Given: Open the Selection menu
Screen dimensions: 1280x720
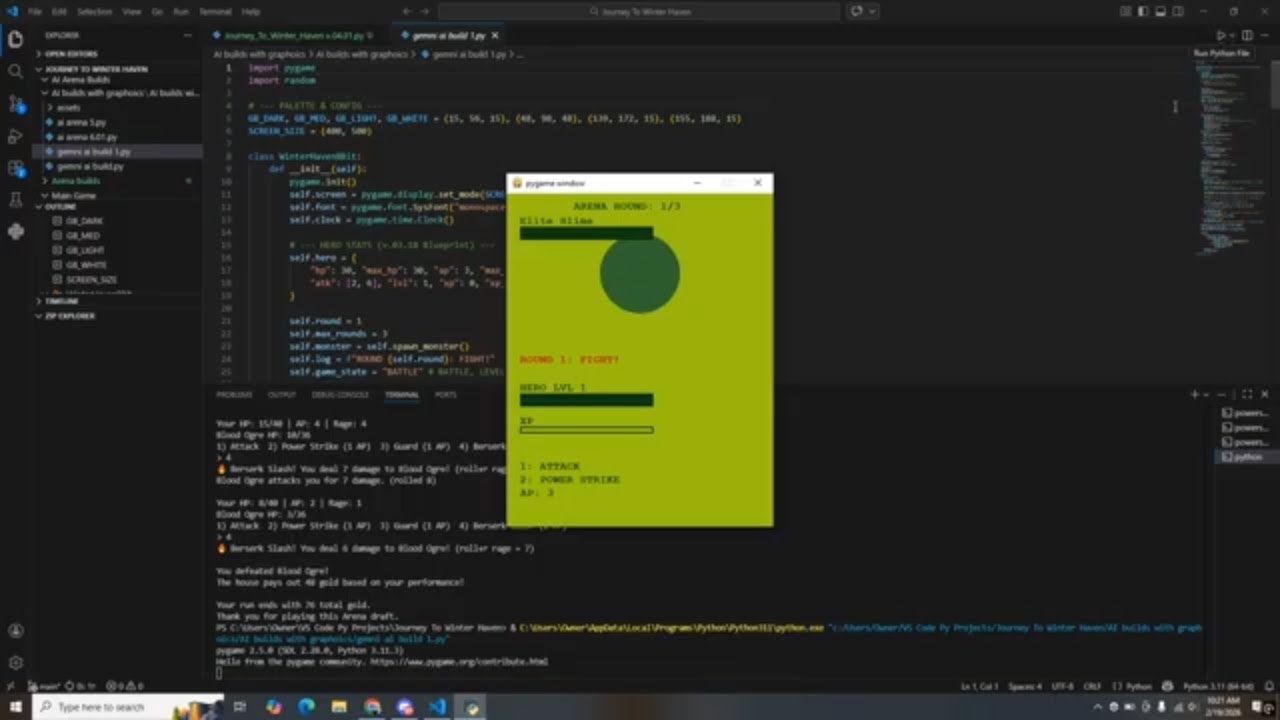Looking at the screenshot, I should [x=95, y=11].
